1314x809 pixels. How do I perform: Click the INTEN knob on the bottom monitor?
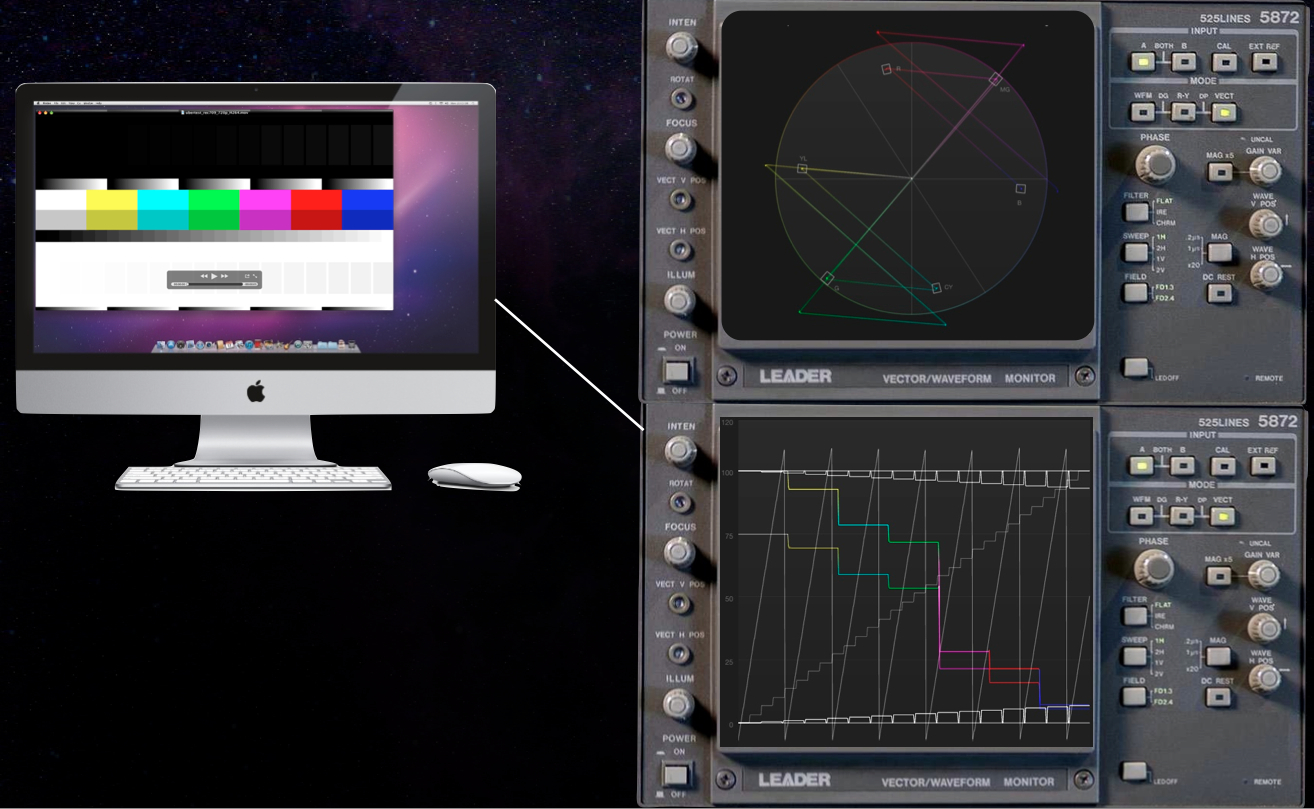681,451
